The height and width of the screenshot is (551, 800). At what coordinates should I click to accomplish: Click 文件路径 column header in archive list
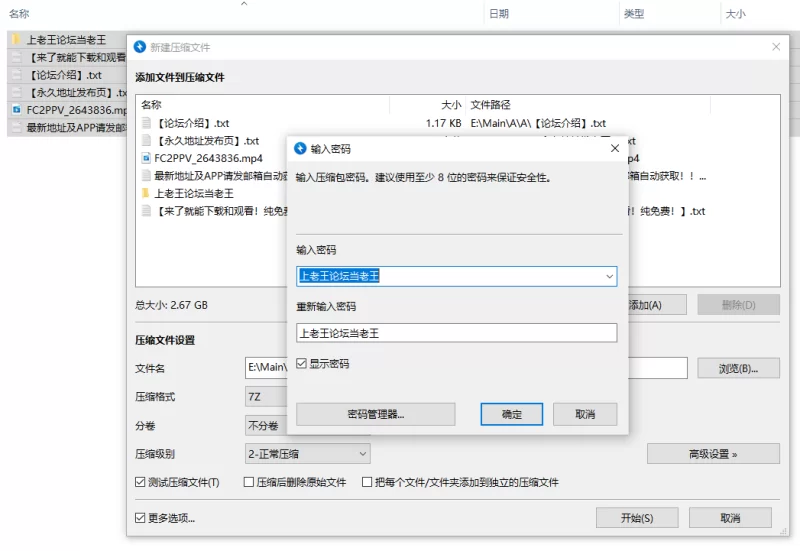pos(490,105)
